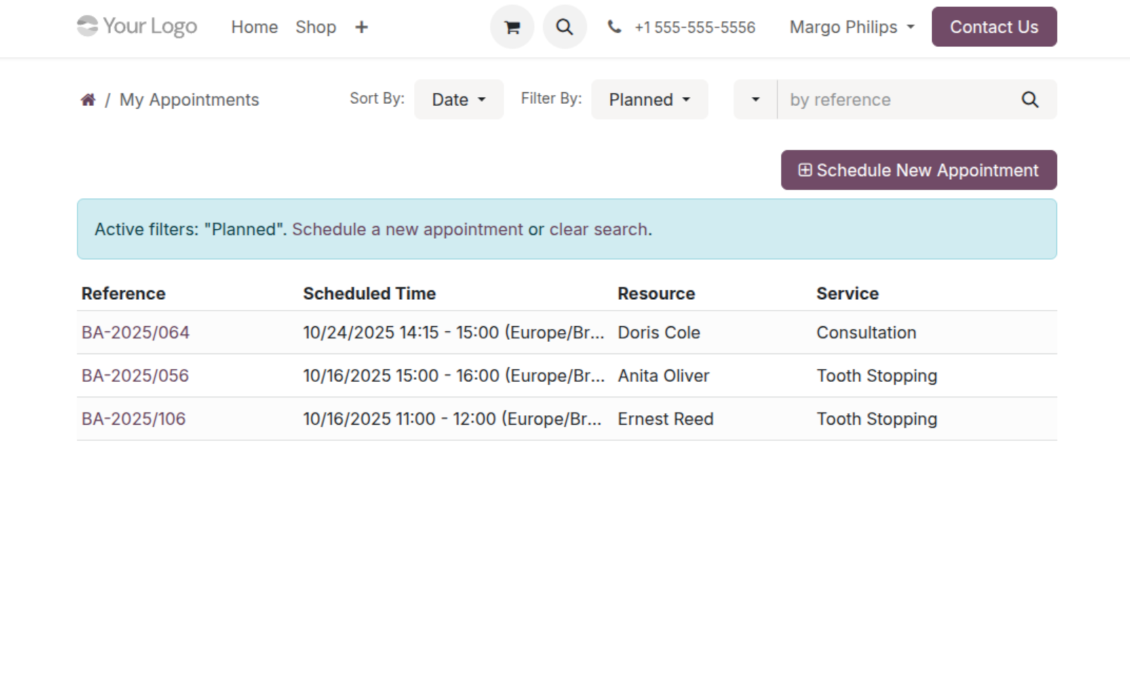Go to the Home menu item
This screenshot has width=1130, height=689.
tap(254, 27)
